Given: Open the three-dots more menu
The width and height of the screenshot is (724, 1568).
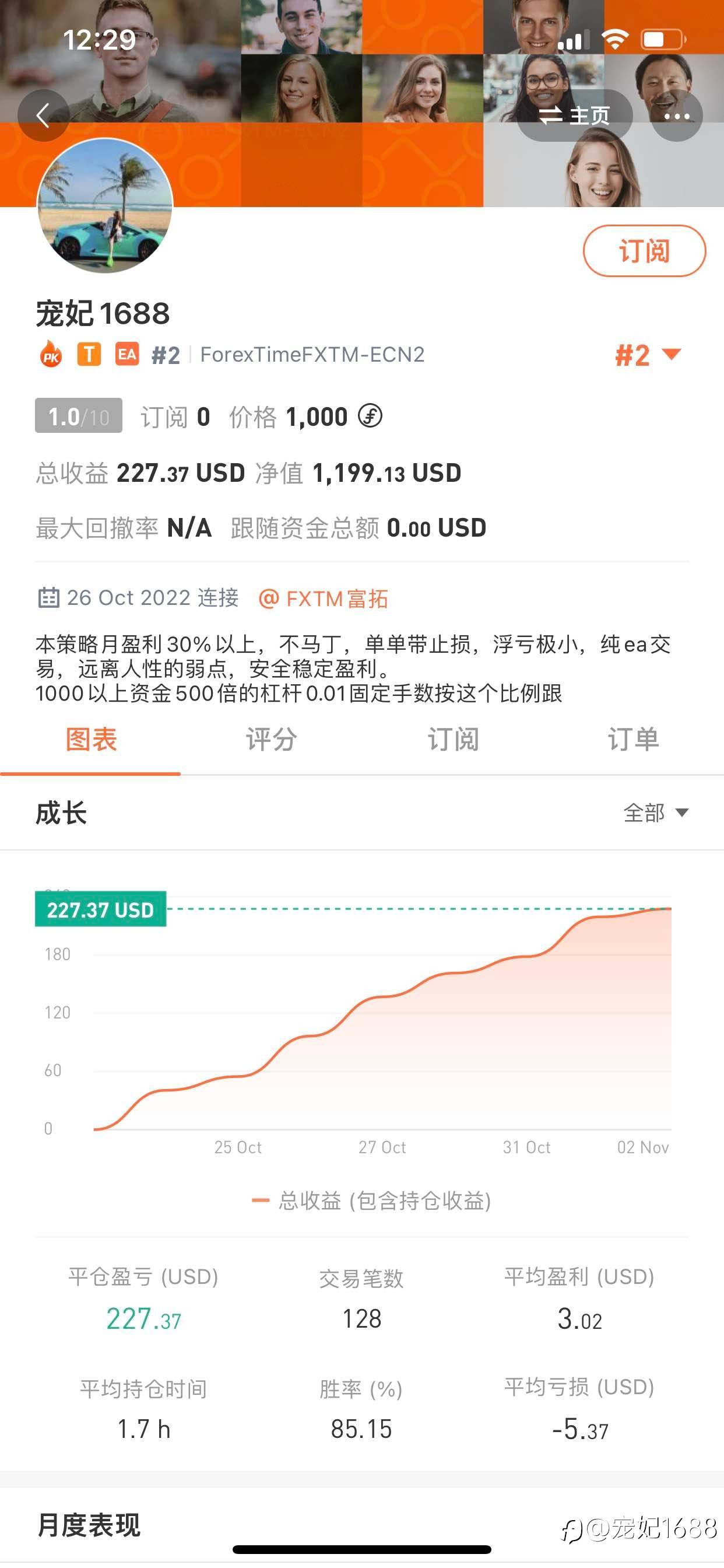Looking at the screenshot, I should pos(676,116).
